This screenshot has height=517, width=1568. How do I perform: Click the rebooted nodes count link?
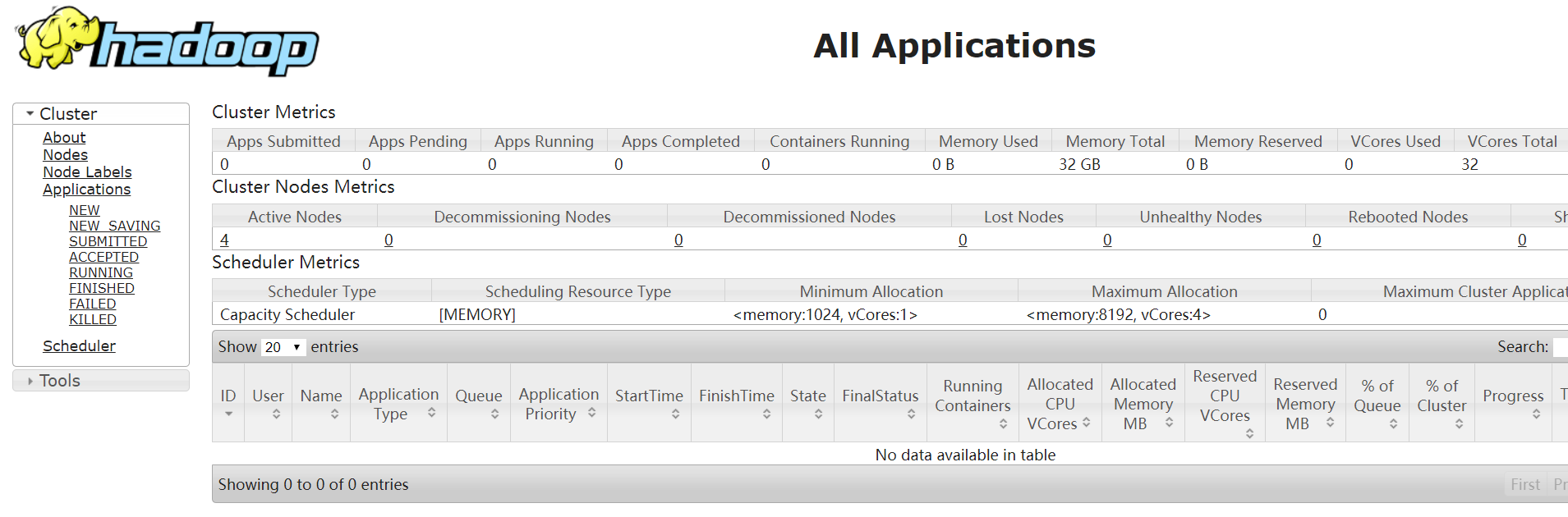tap(1317, 240)
